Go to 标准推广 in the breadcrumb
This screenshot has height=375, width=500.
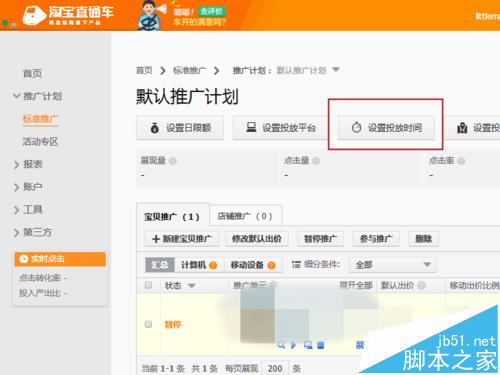189,70
